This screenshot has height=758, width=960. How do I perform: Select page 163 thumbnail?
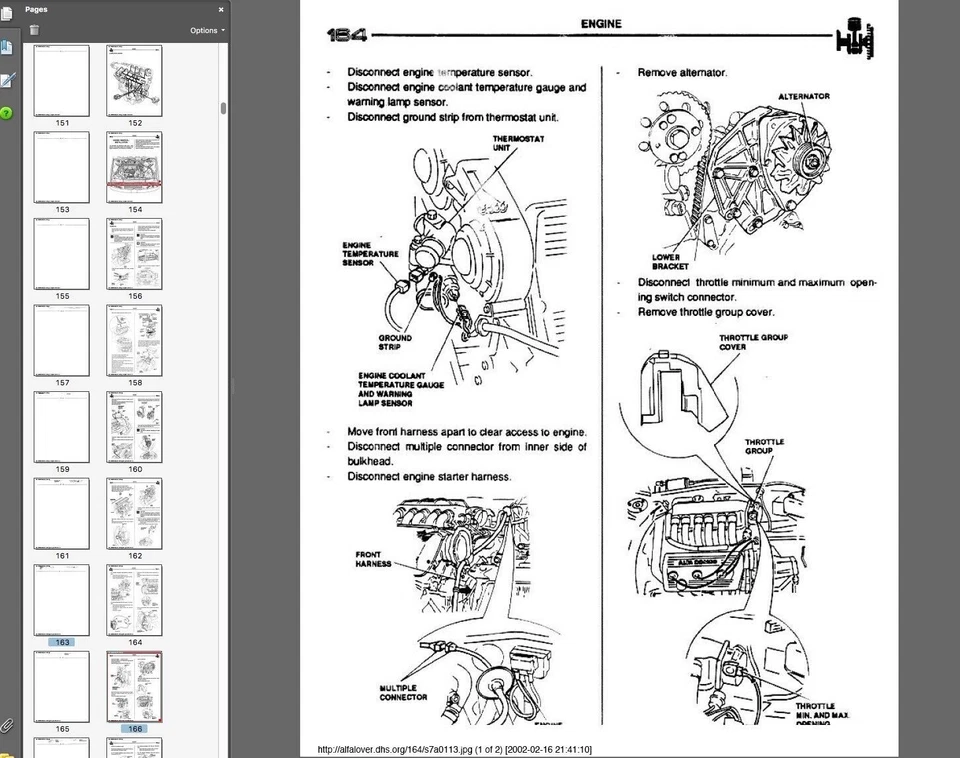62,600
